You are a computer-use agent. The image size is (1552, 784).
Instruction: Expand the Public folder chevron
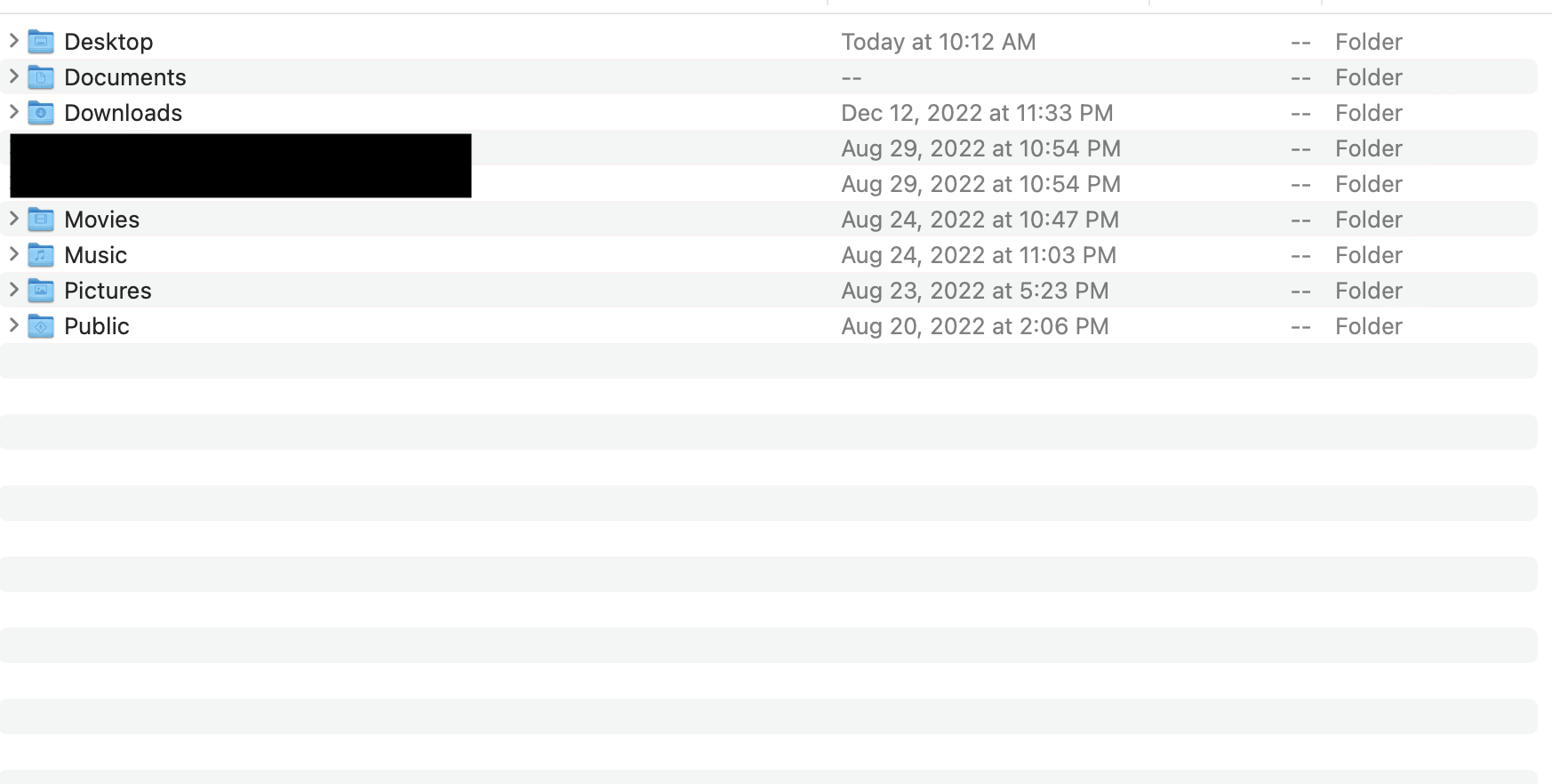coord(13,325)
